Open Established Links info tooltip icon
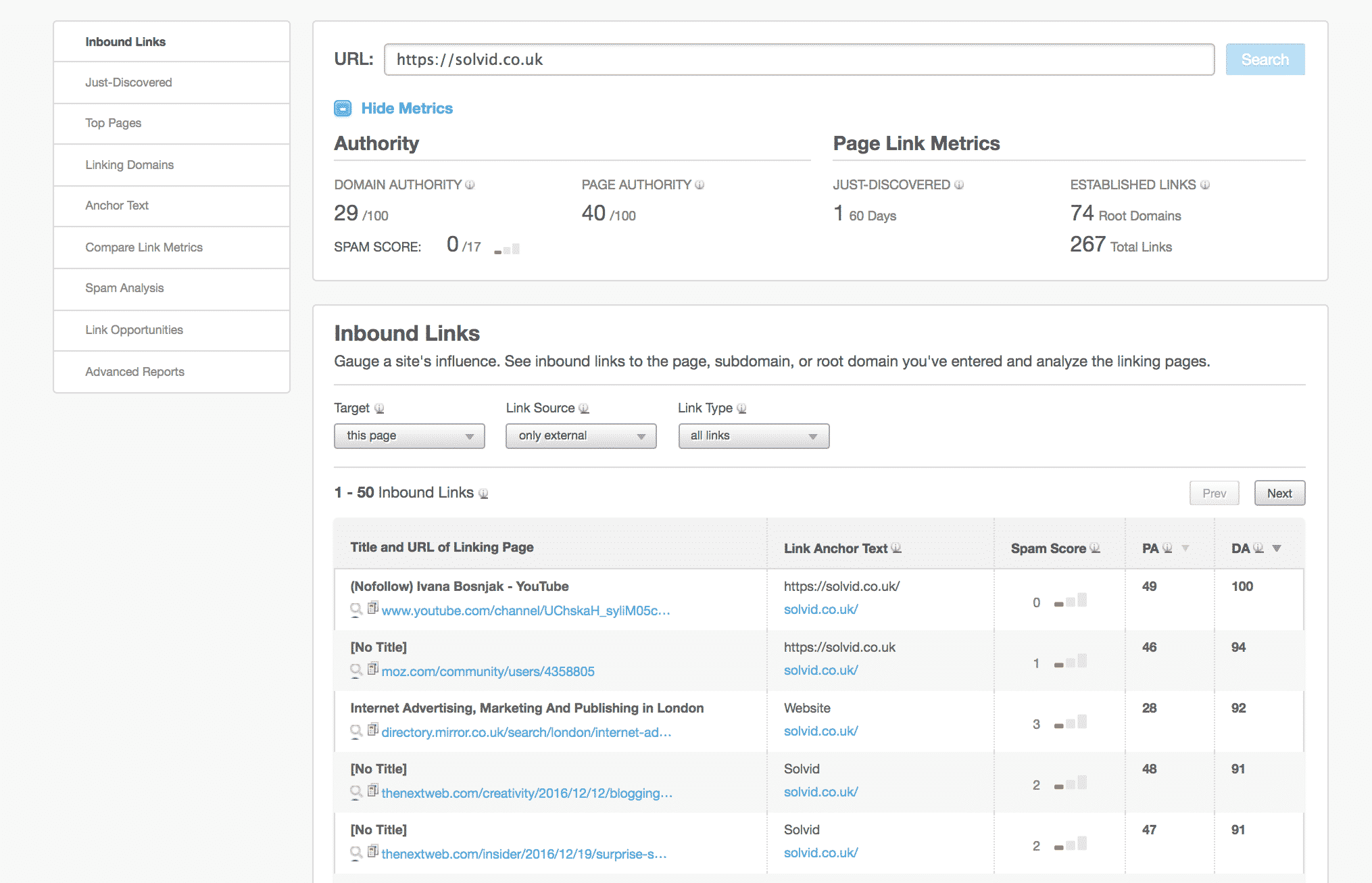 (x=1205, y=185)
